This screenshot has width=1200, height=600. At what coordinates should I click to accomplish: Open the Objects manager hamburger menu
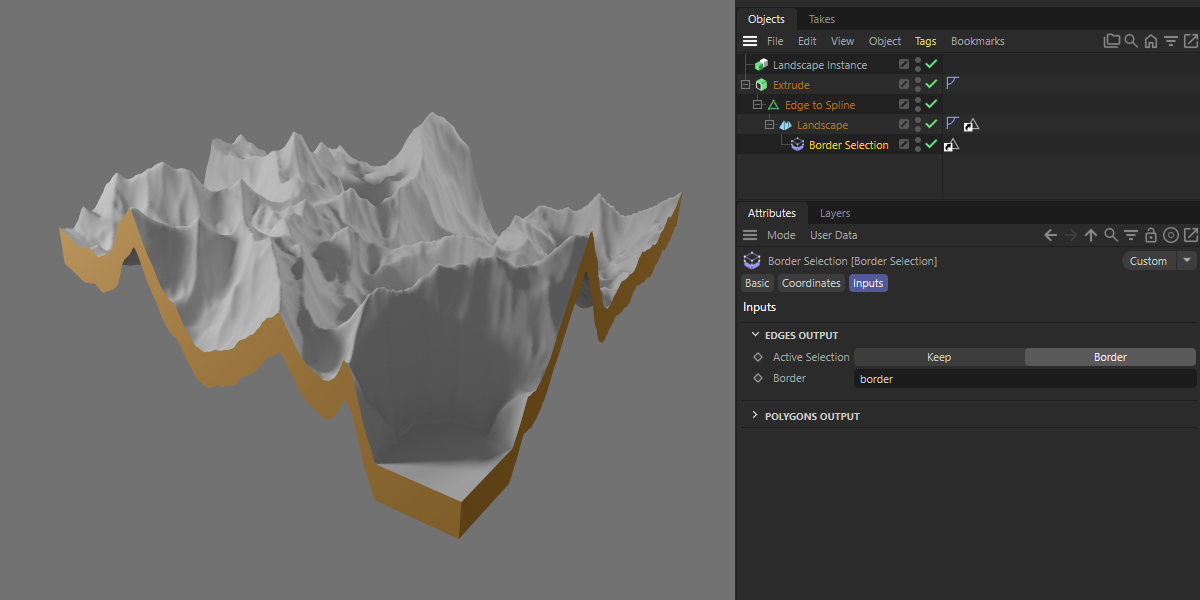[750, 41]
